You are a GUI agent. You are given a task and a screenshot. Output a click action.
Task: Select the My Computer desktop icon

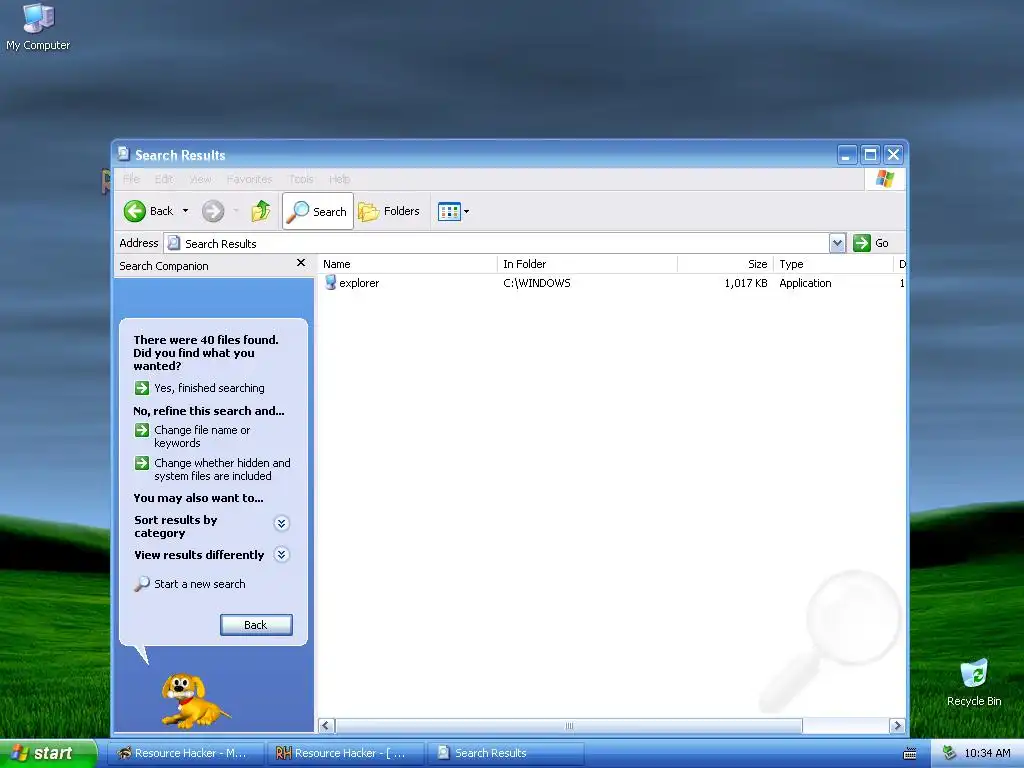point(38,27)
